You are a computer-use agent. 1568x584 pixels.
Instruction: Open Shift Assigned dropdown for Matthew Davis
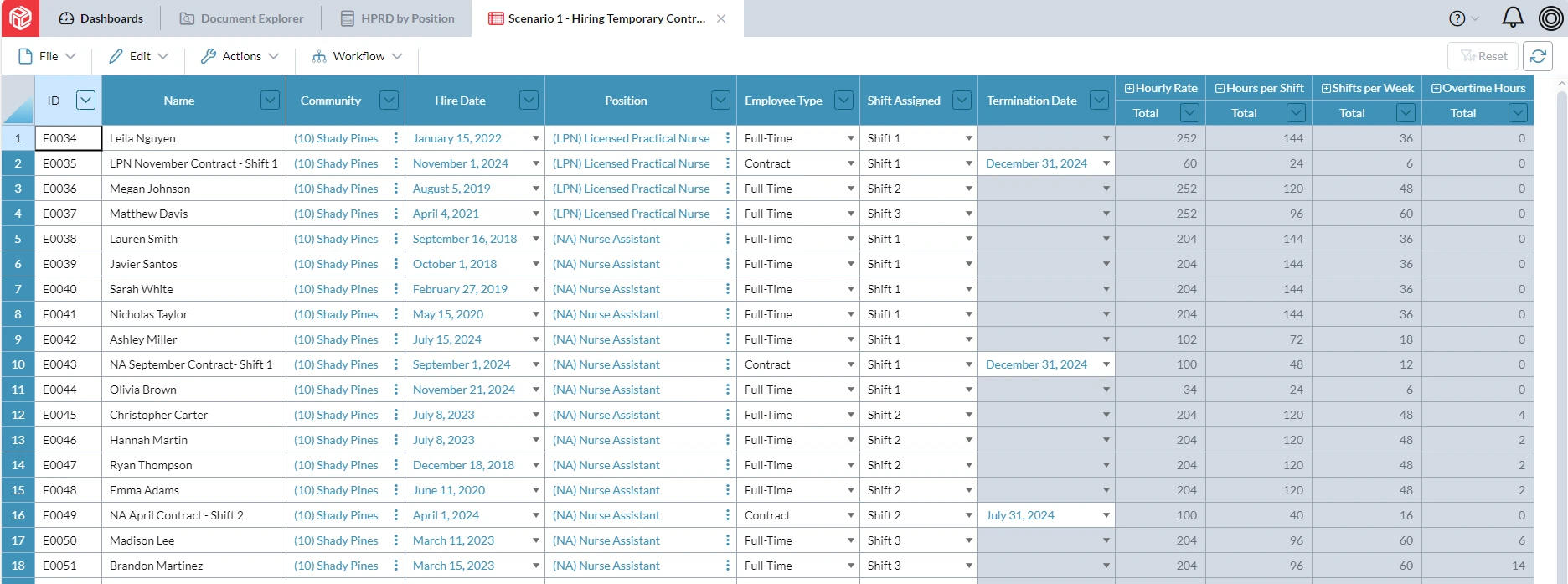coord(969,214)
